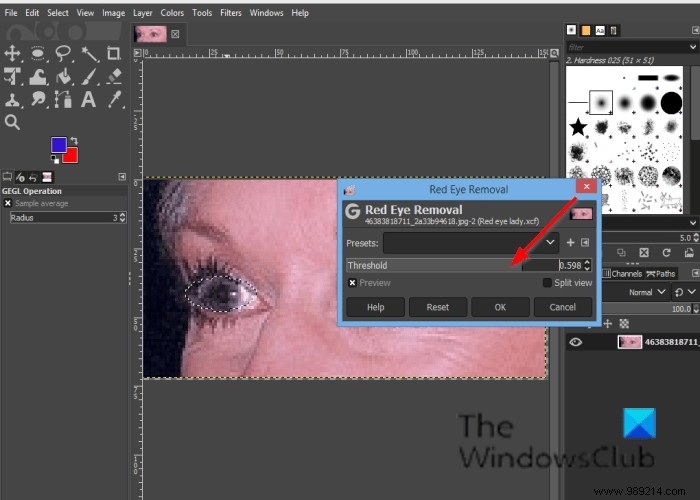
Task: Click the Reset button
Action: coord(438,307)
